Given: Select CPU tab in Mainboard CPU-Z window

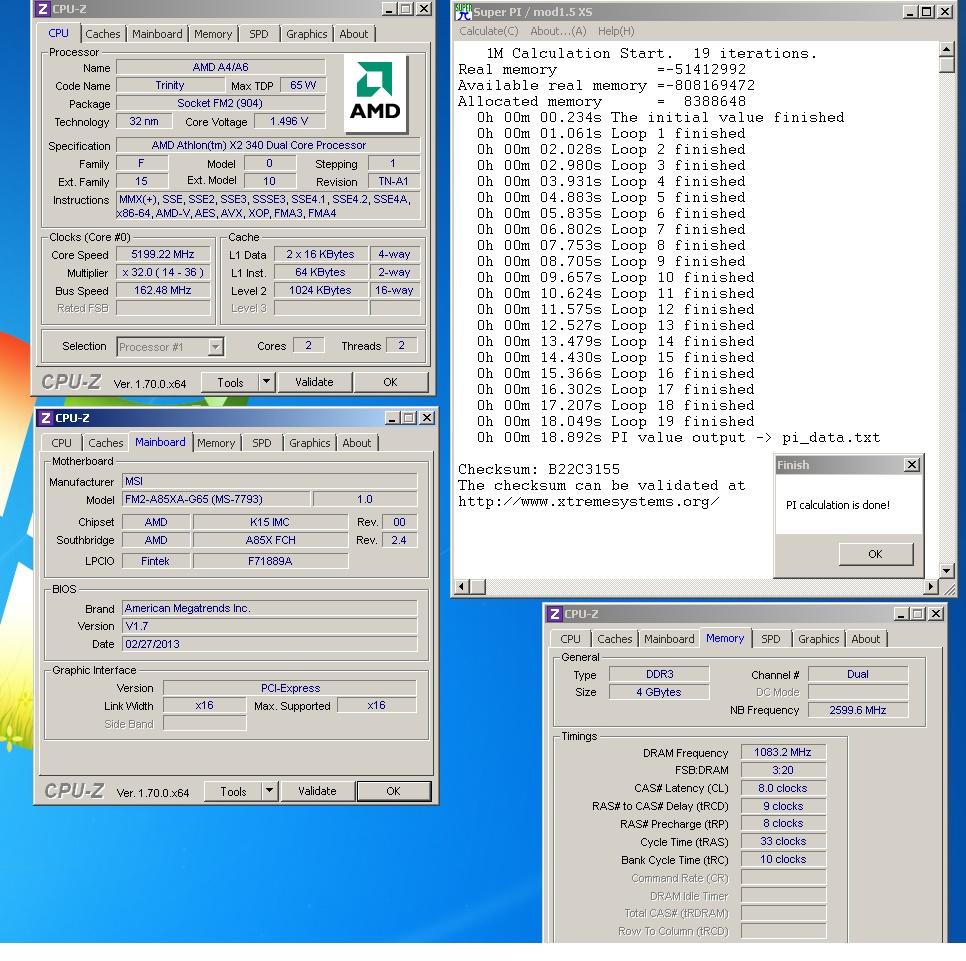Looking at the screenshot, I should pyautogui.click(x=61, y=443).
